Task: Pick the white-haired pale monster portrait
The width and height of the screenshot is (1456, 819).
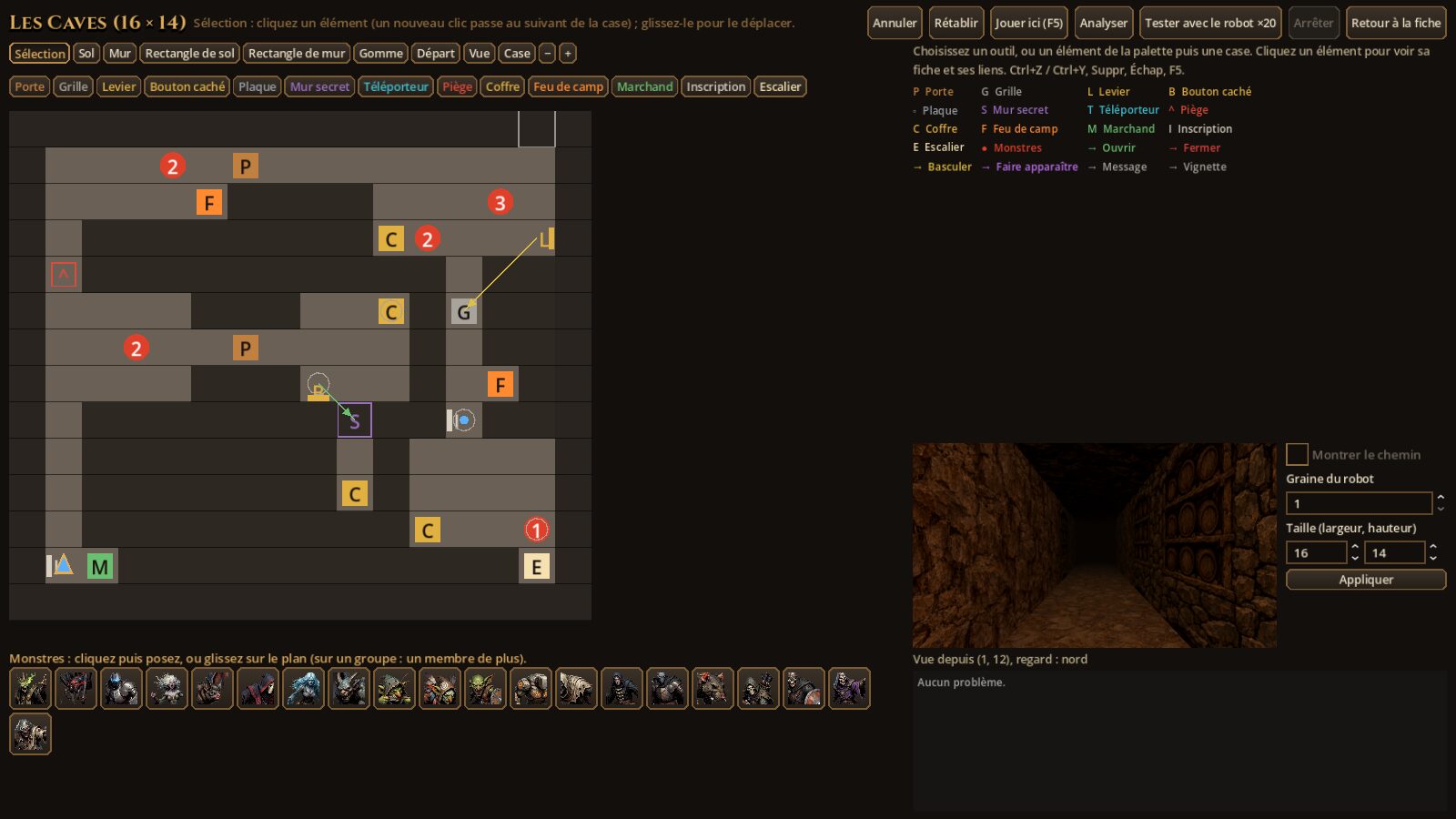Action: coord(167,689)
